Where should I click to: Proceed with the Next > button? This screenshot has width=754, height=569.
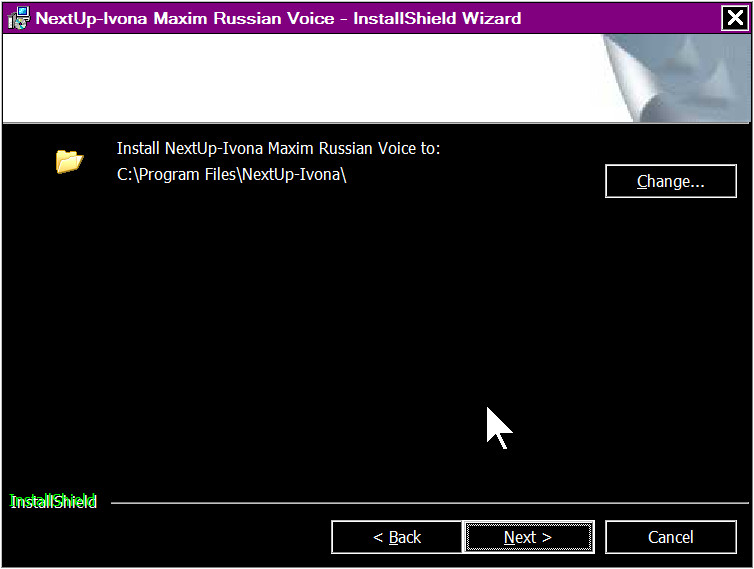click(528, 537)
